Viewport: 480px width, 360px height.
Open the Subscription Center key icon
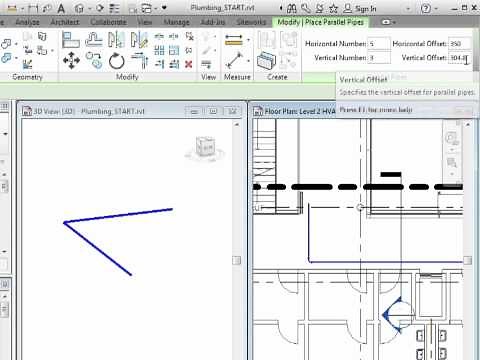click(306, 8)
